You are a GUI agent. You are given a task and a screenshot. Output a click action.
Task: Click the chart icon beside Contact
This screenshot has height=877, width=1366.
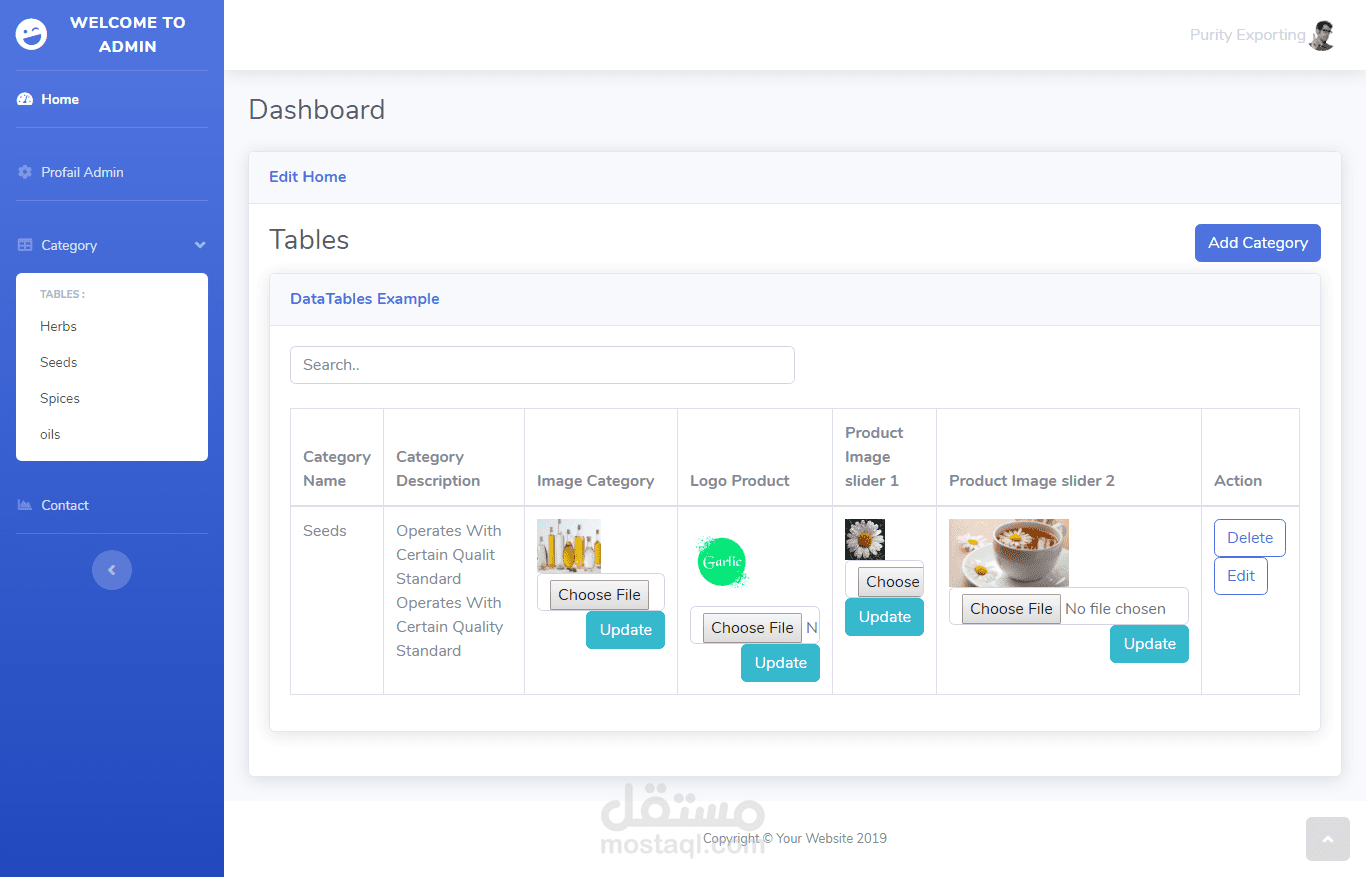click(25, 505)
